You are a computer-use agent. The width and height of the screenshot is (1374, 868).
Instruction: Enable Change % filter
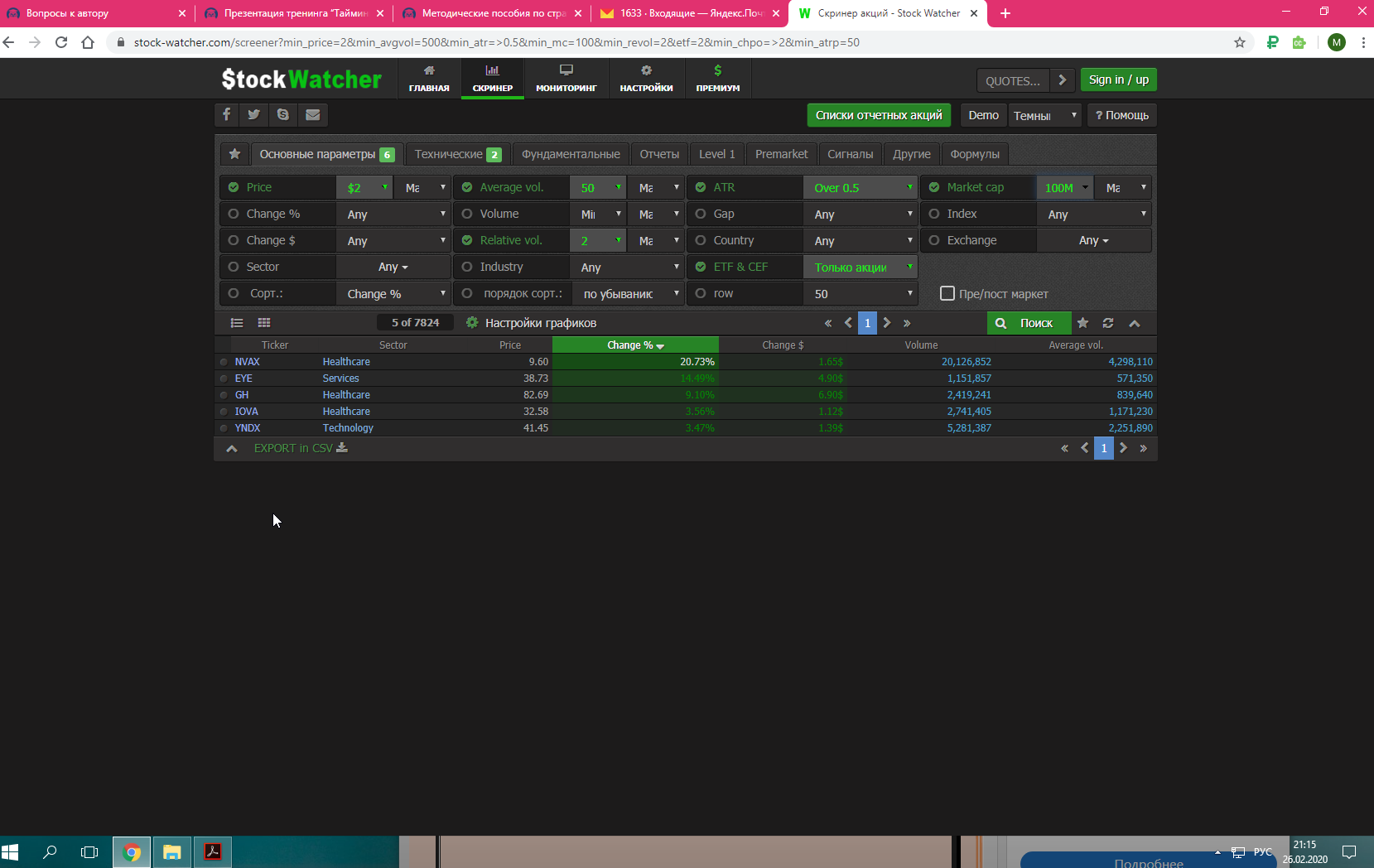pos(234,214)
